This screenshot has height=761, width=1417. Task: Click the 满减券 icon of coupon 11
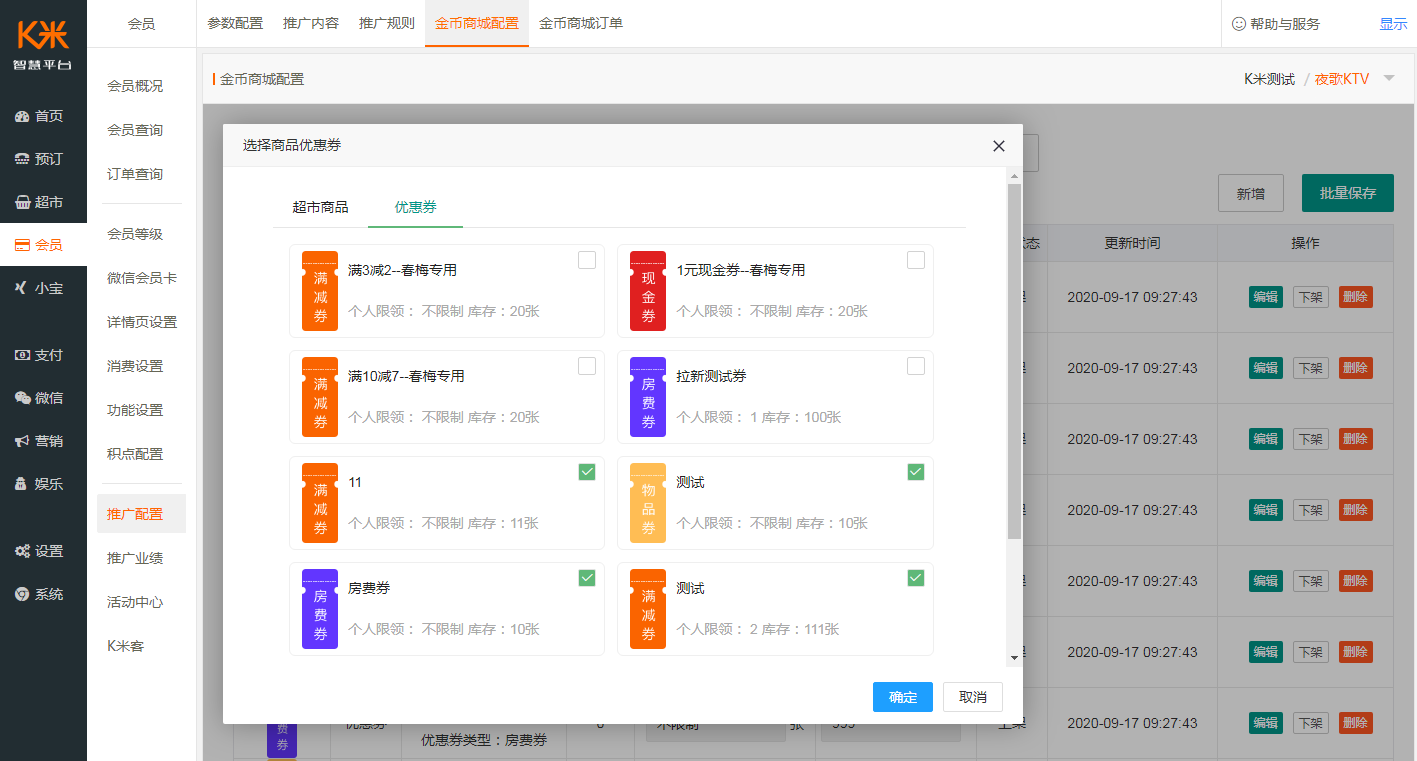[x=320, y=503]
